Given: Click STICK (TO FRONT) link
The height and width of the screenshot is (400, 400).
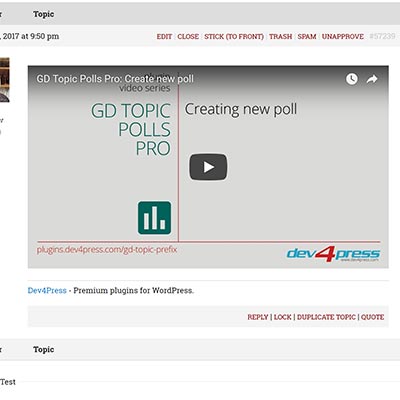Looking at the screenshot, I should coord(234,36).
